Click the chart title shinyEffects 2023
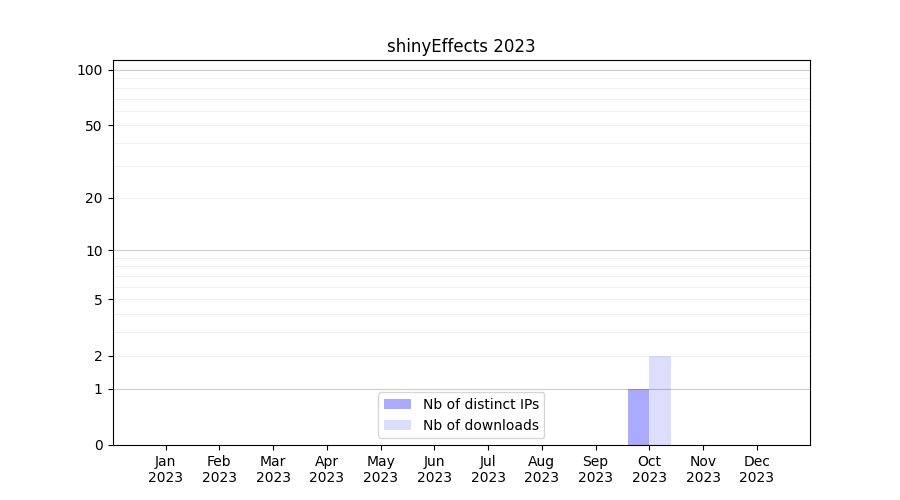Viewport: 900px width, 500px height. point(461,46)
